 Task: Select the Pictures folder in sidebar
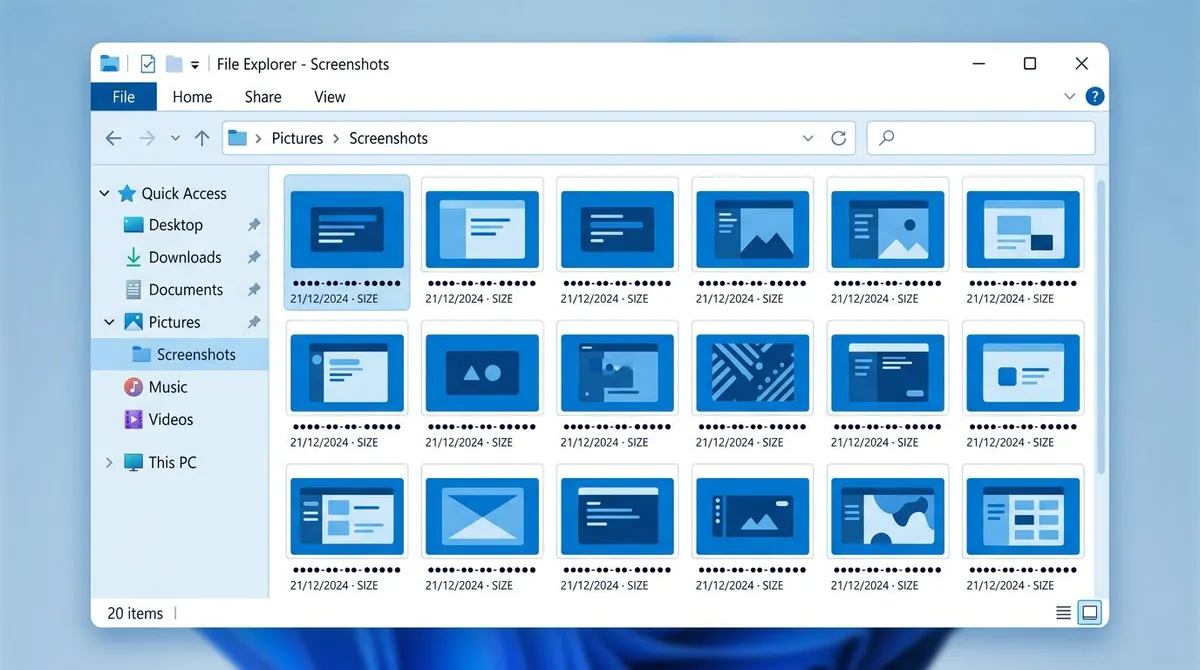pos(174,322)
